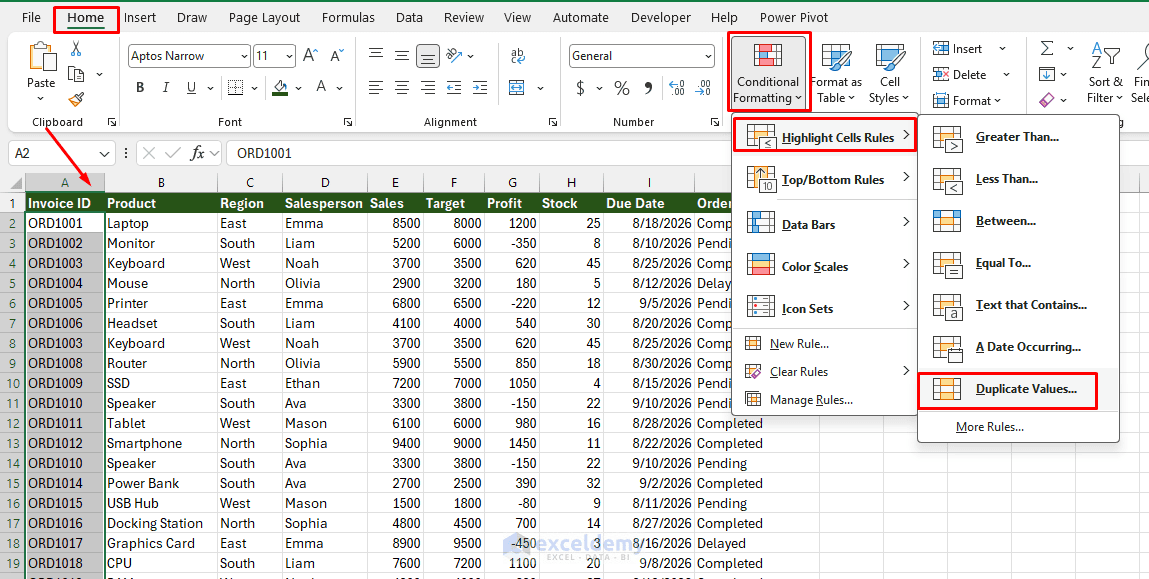Open the Cell Styles gallery

point(890,74)
